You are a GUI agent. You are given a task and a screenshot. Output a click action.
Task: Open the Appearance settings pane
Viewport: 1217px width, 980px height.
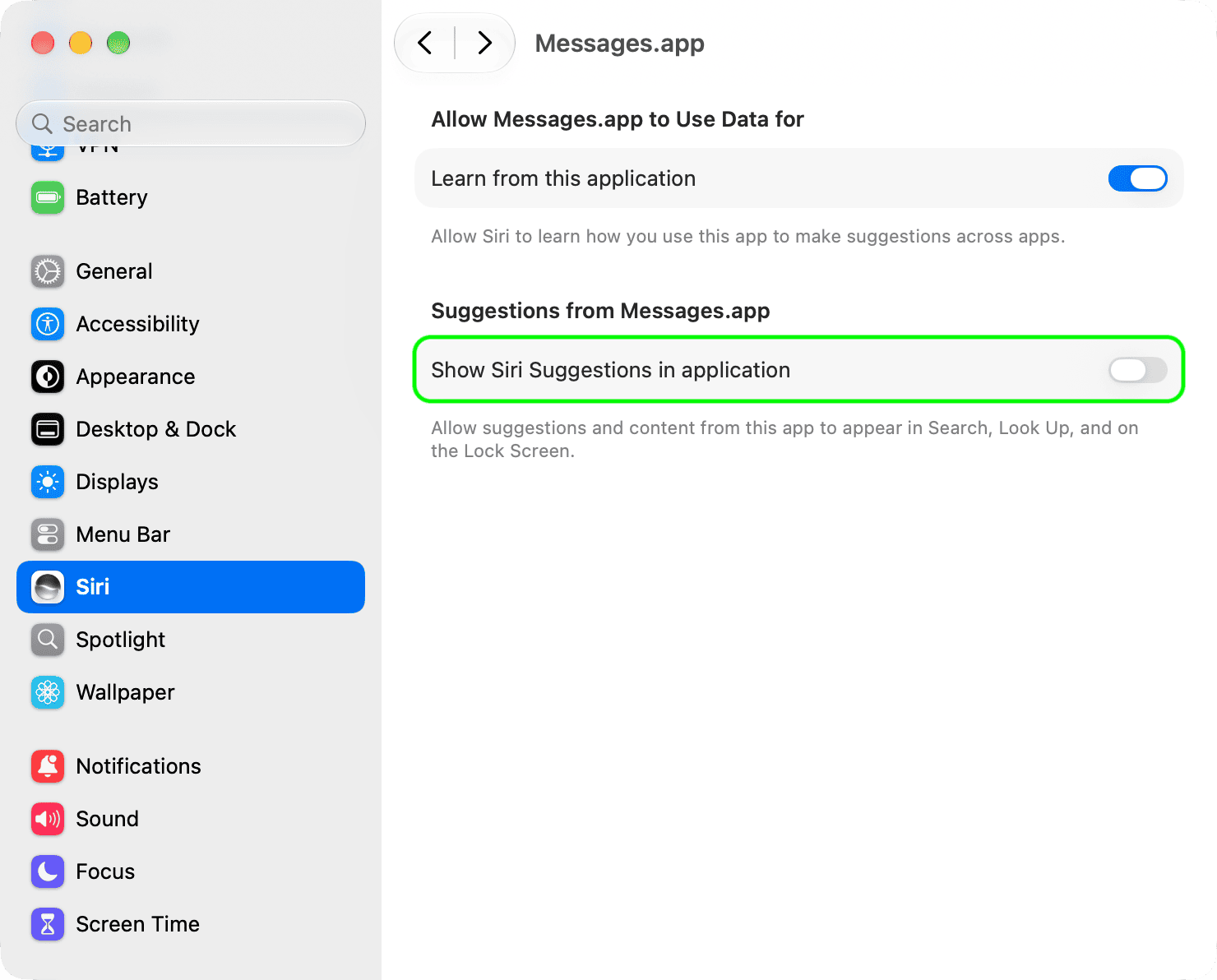point(191,377)
